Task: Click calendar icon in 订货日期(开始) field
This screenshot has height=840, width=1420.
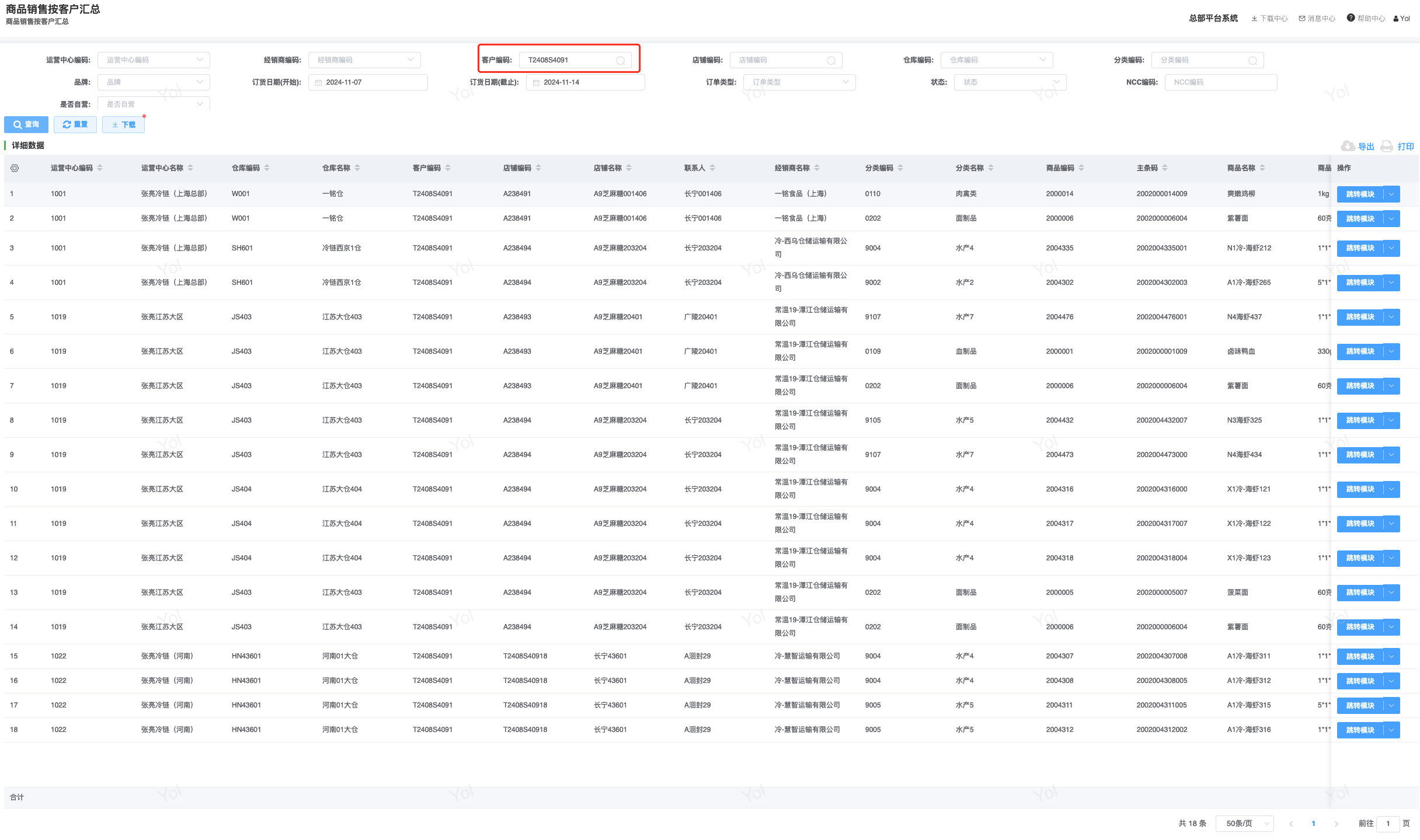Action: click(319, 83)
